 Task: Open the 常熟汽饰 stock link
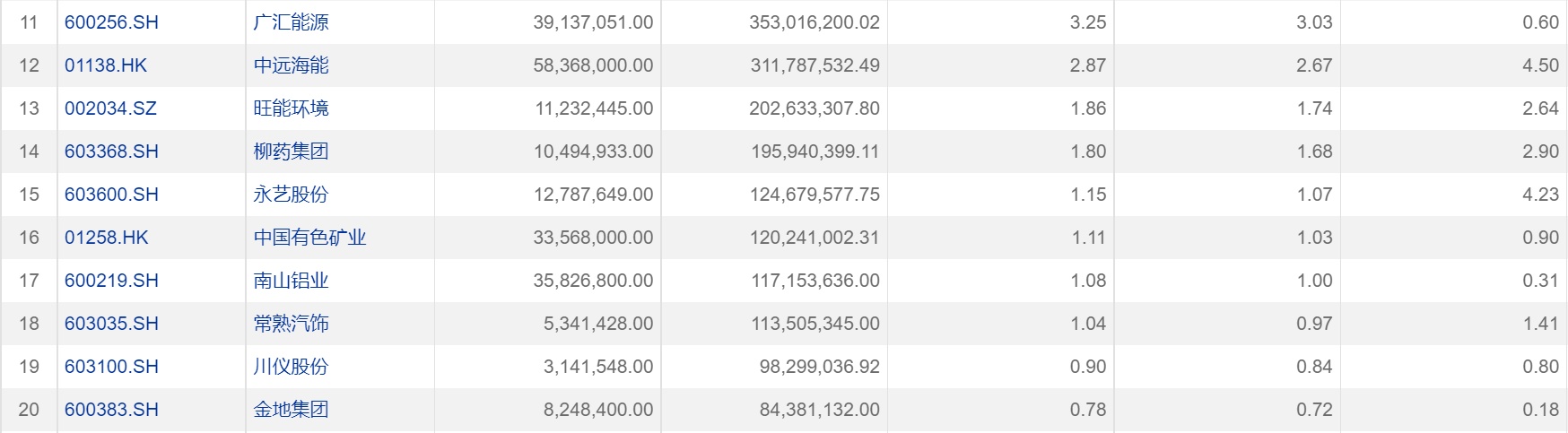291,324
